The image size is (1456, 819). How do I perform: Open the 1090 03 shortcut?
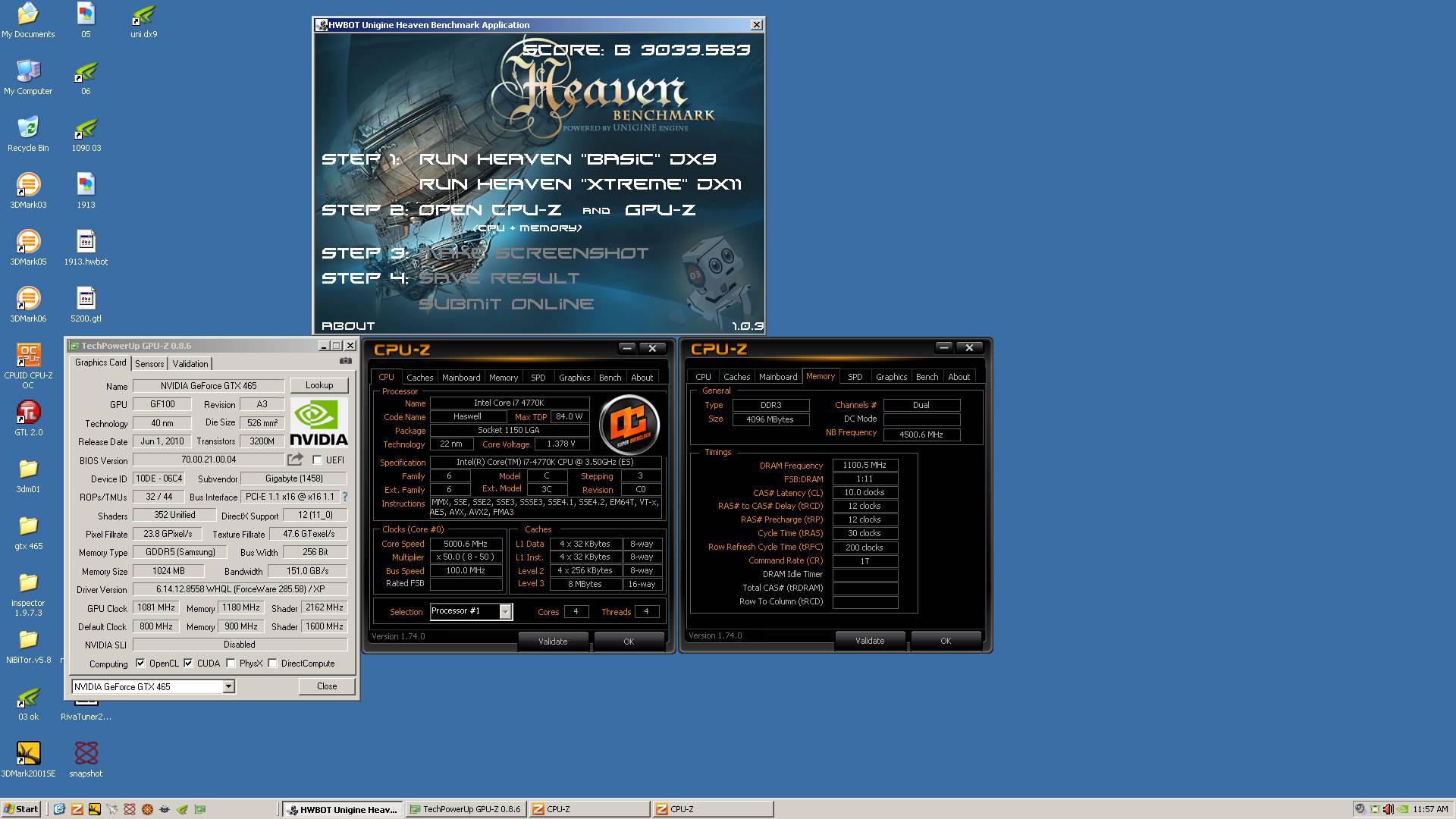[86, 134]
